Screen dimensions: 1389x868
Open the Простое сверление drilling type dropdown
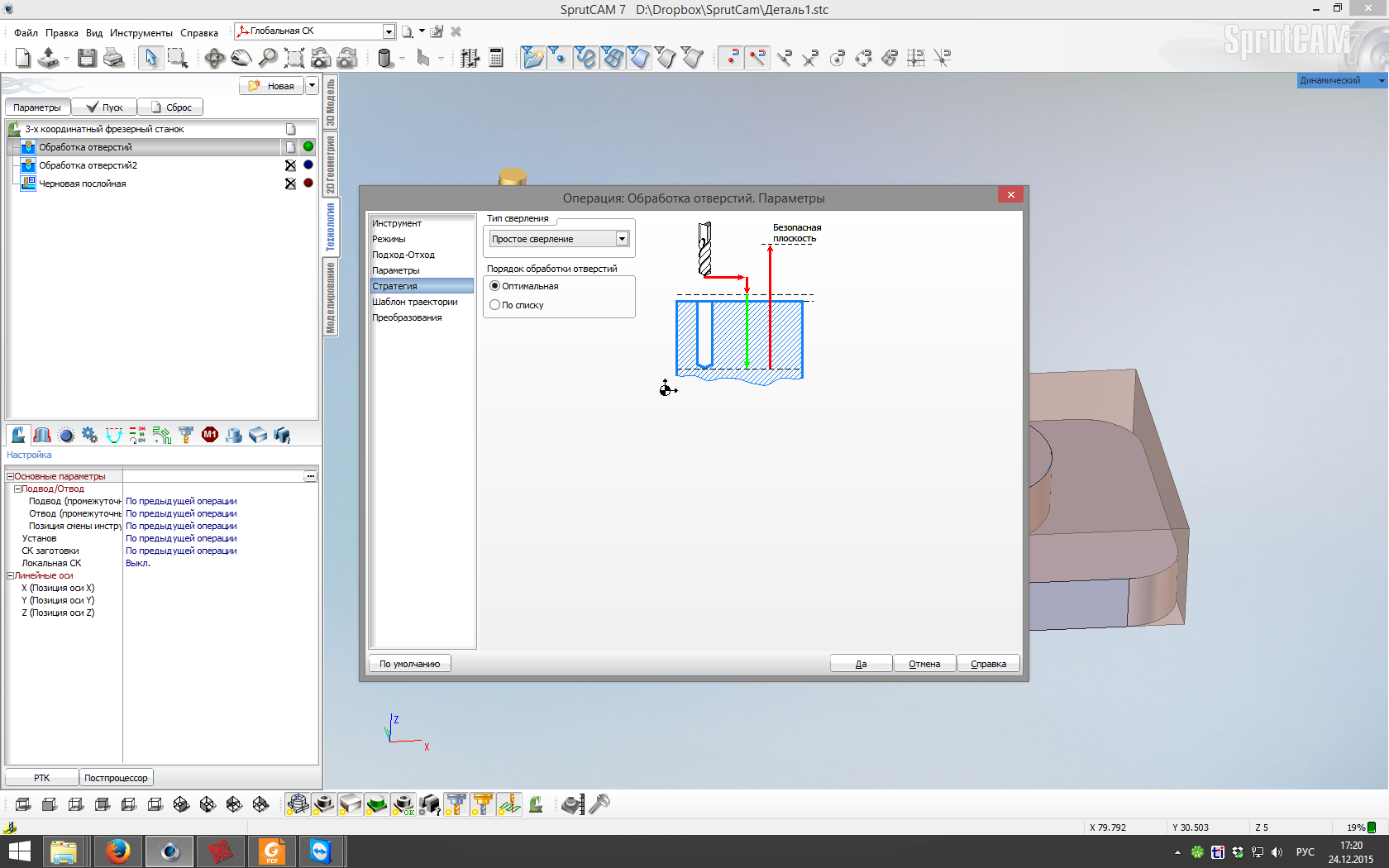click(x=622, y=239)
